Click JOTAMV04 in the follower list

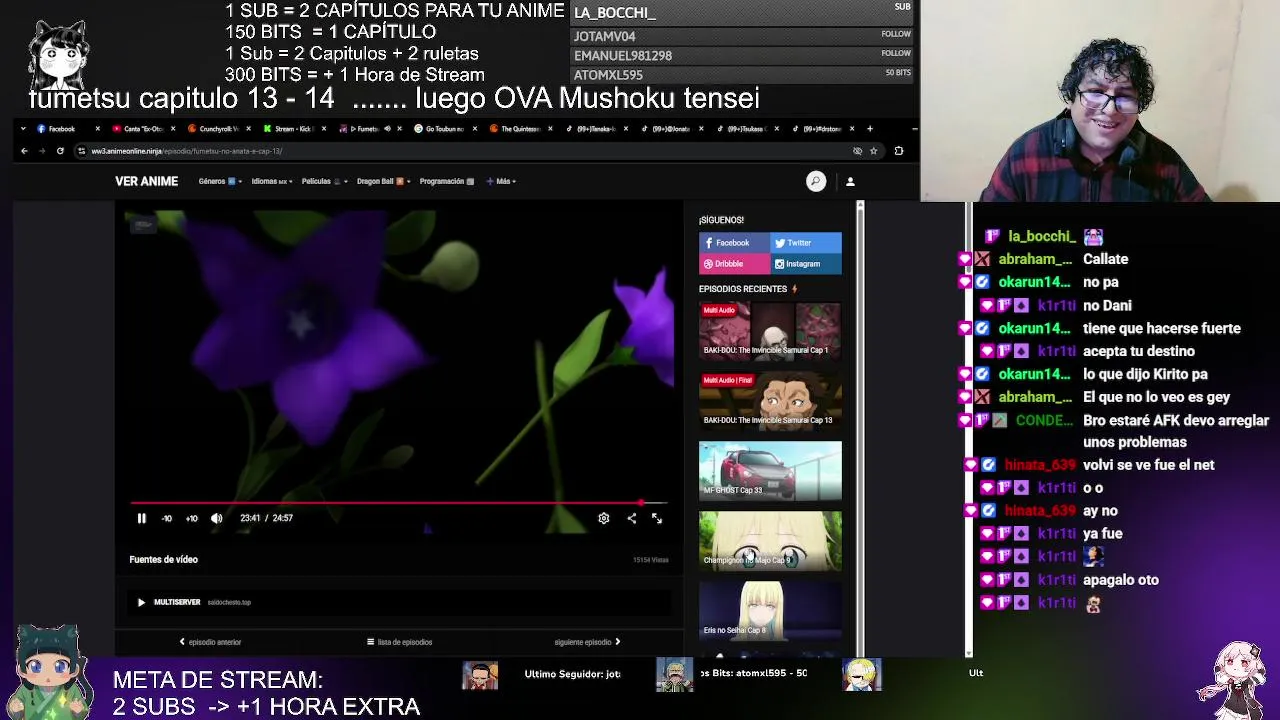[x=605, y=36]
